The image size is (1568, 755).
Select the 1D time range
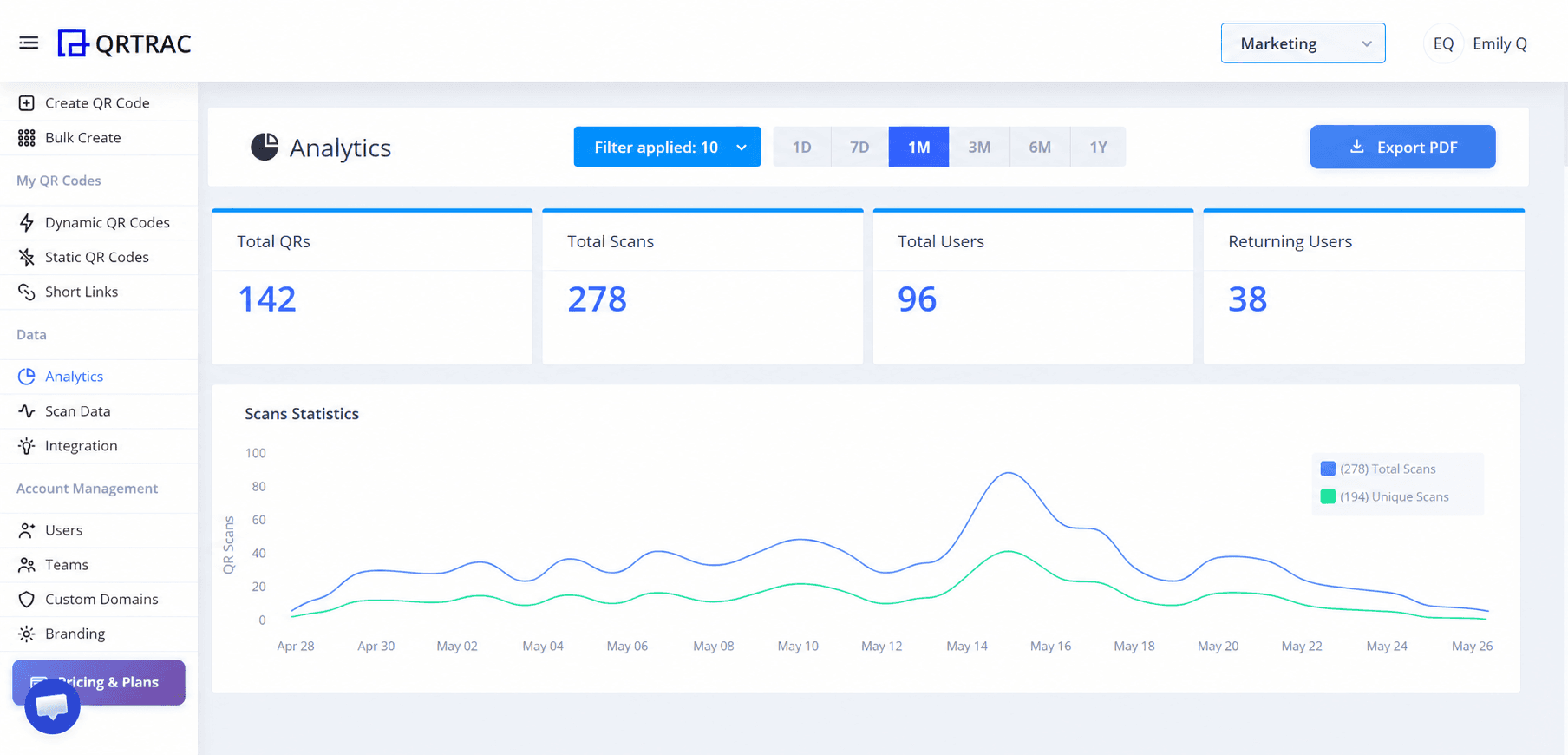click(802, 147)
